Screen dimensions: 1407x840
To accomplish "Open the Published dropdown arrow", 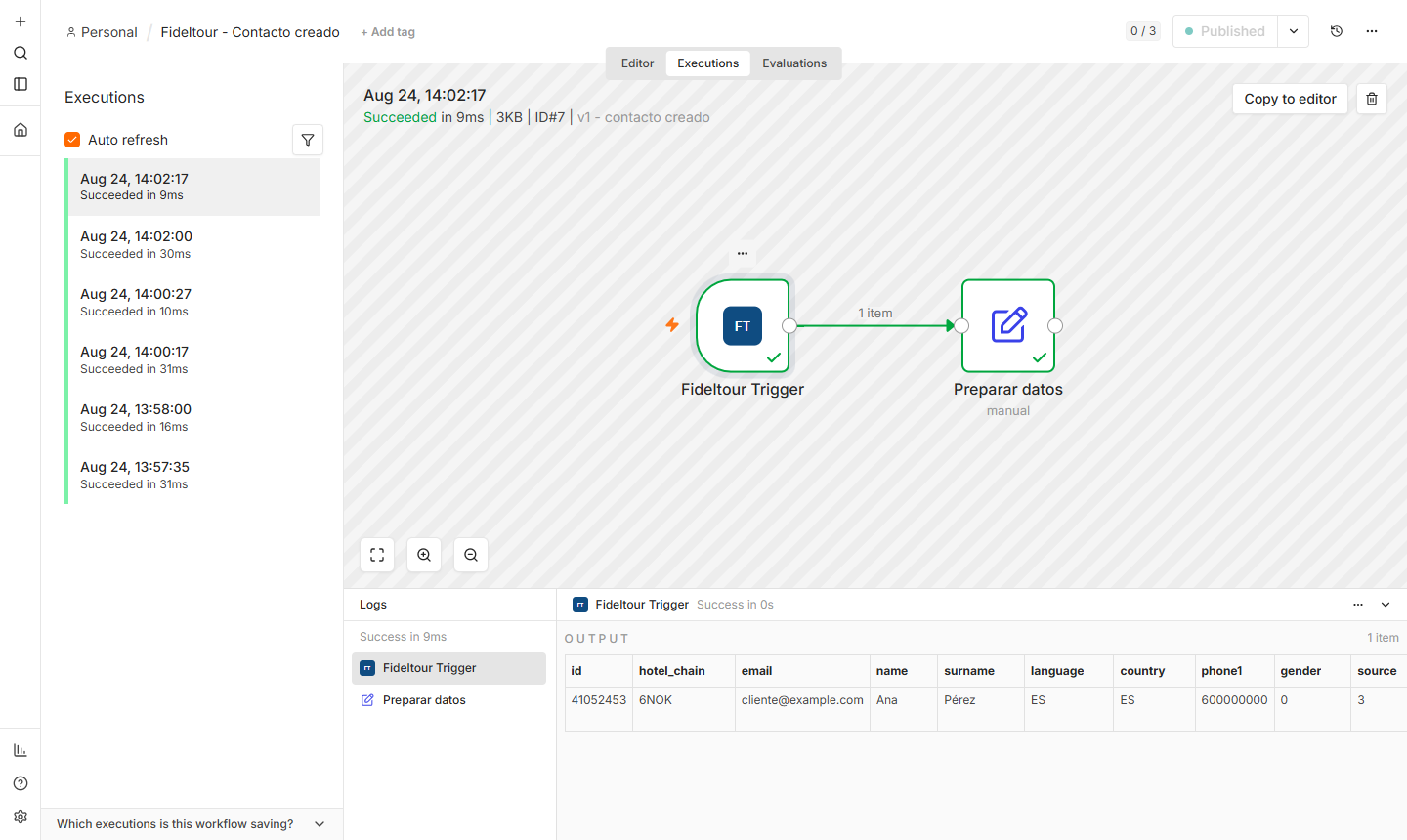I will pos(1294,31).
